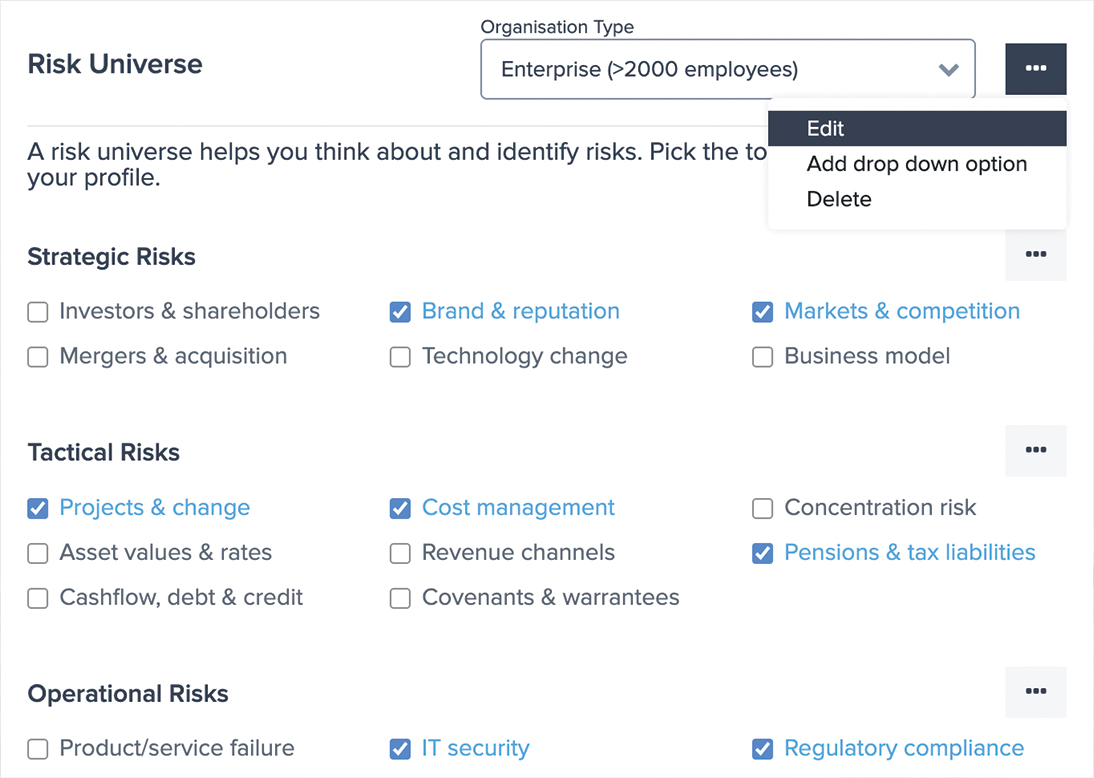Check the Concentration risk checkbox
The image size is (1094, 778).
tap(763, 509)
